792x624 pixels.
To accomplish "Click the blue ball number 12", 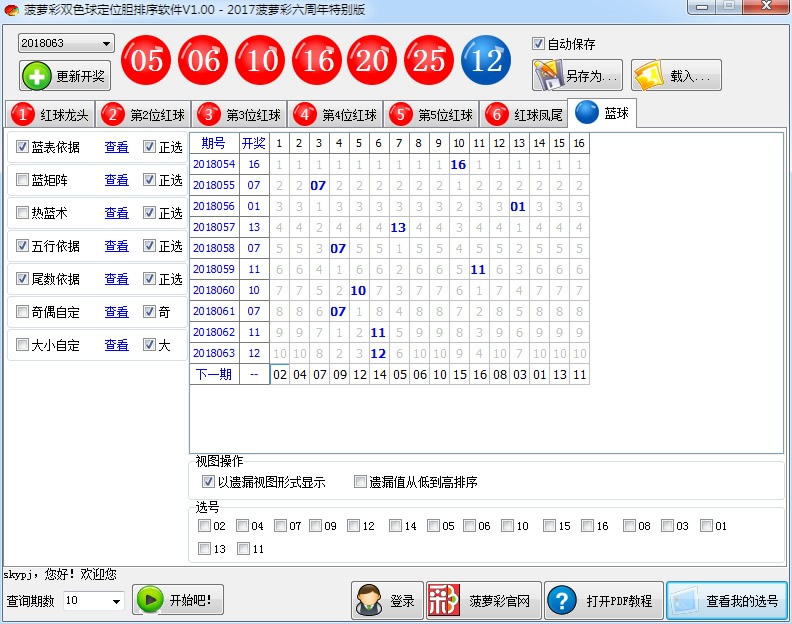I will [487, 61].
